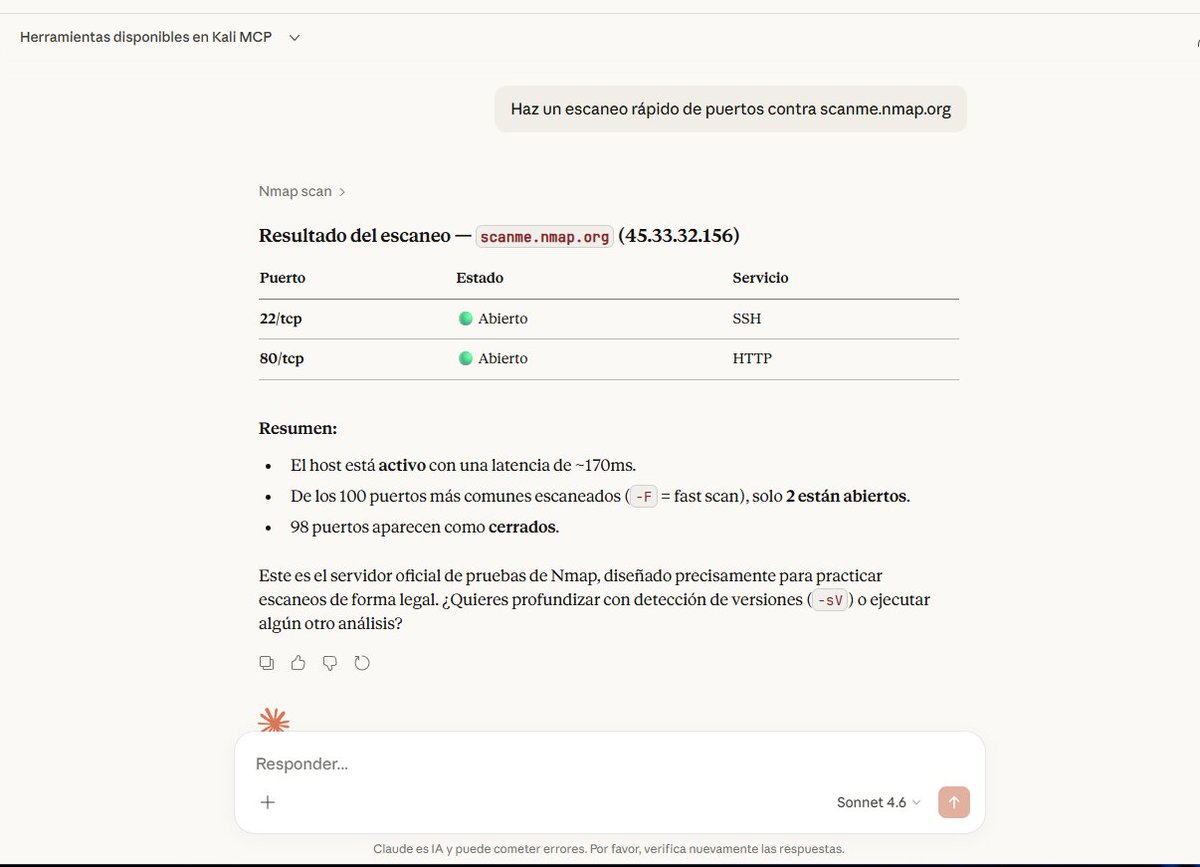Retry the response with the regenerate icon
1200x867 pixels.
pos(362,663)
